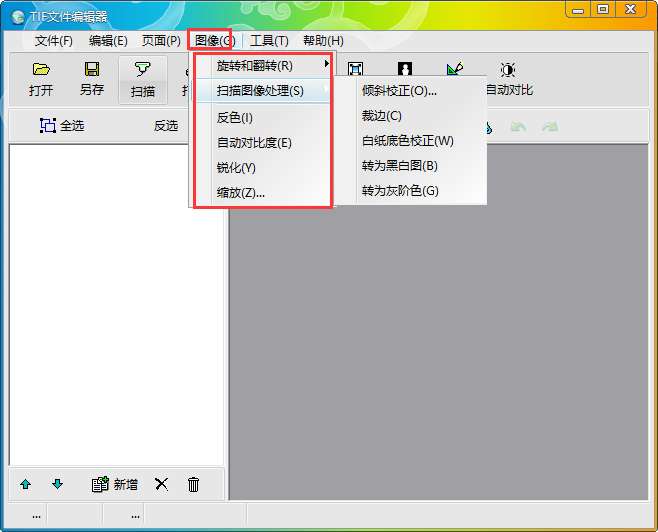The width and height of the screenshot is (658, 532).
Task: Click the 新增 add-page icon
Action: click(x=100, y=484)
